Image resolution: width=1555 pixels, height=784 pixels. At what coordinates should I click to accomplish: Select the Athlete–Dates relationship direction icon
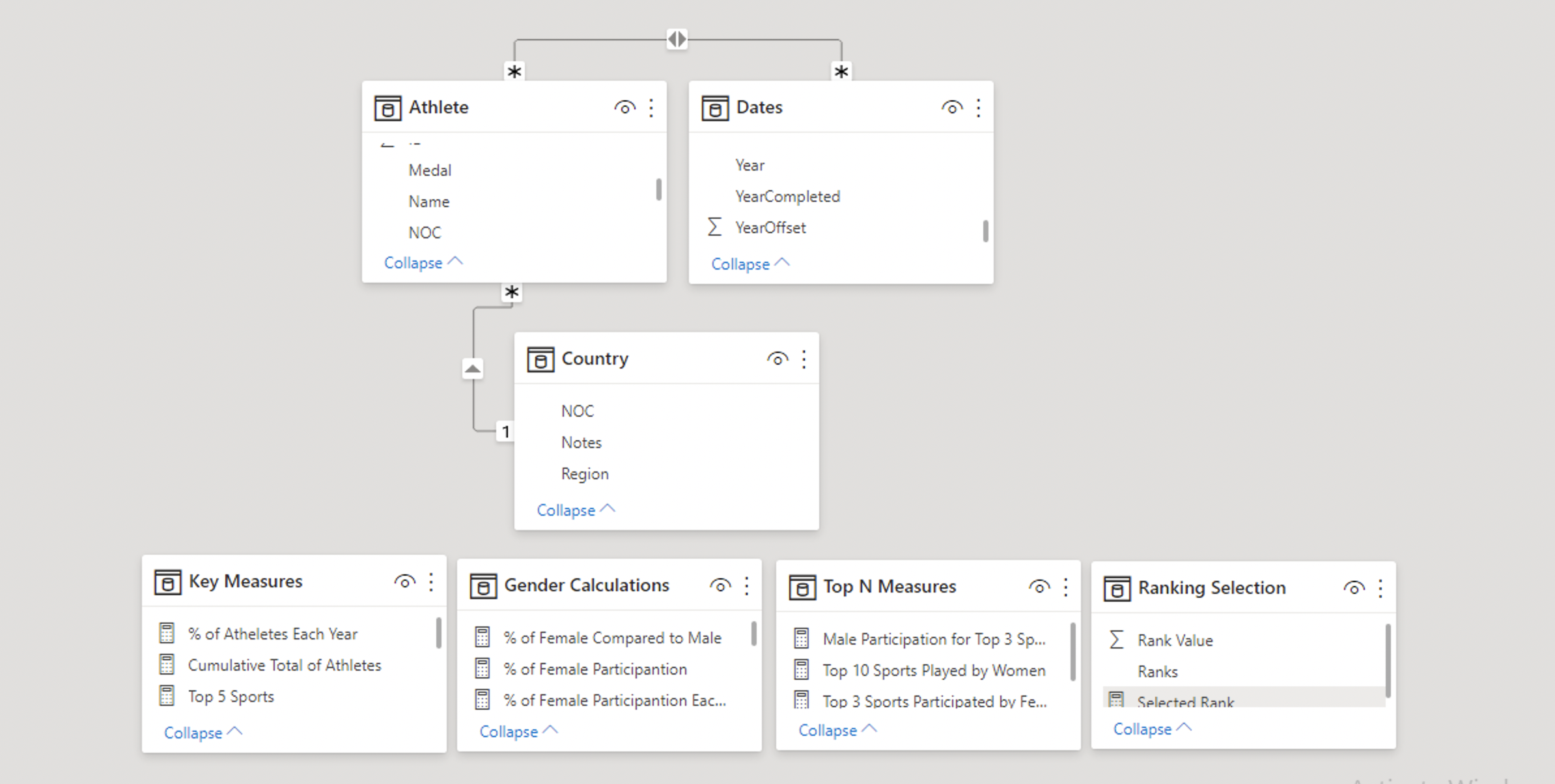[677, 39]
